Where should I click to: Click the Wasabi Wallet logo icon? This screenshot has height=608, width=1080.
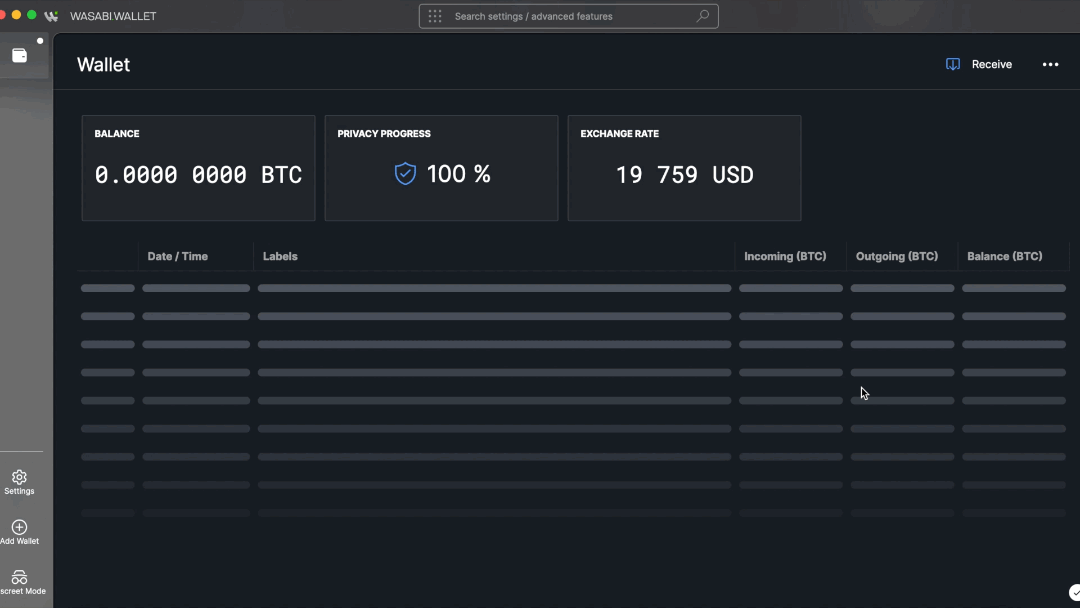tap(51, 16)
